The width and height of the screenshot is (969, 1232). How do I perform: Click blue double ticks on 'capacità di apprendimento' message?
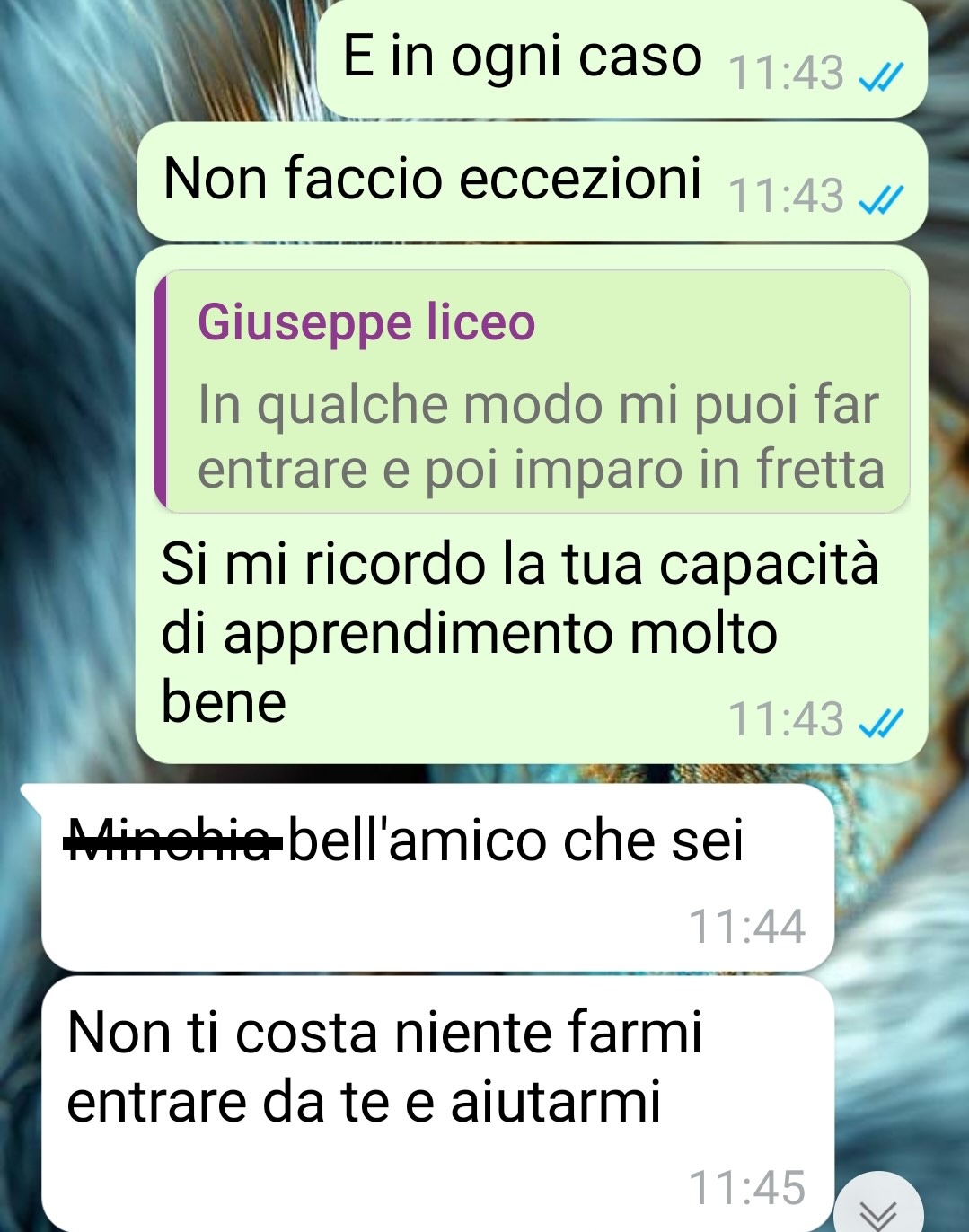[x=881, y=721]
